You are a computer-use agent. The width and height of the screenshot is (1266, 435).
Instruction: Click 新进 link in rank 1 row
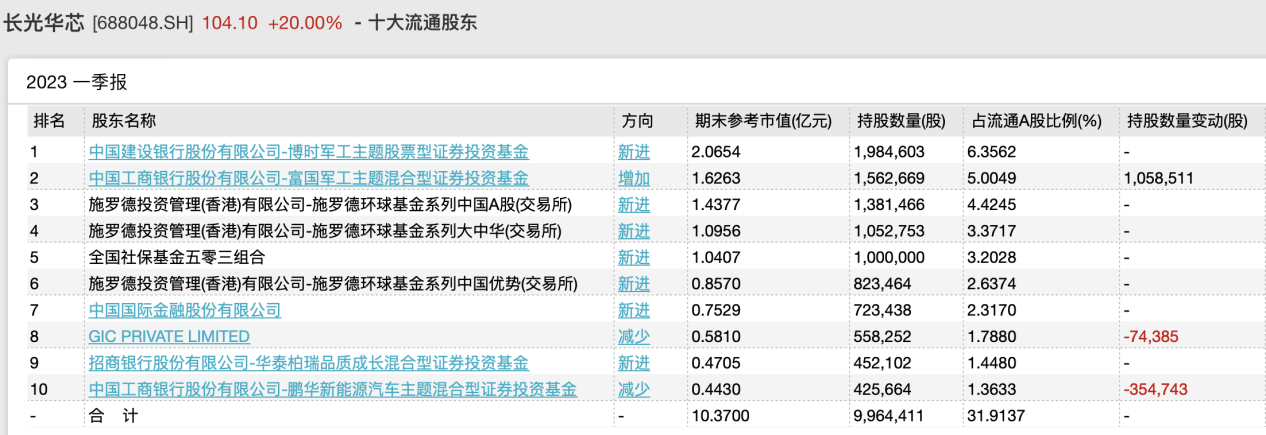634,152
